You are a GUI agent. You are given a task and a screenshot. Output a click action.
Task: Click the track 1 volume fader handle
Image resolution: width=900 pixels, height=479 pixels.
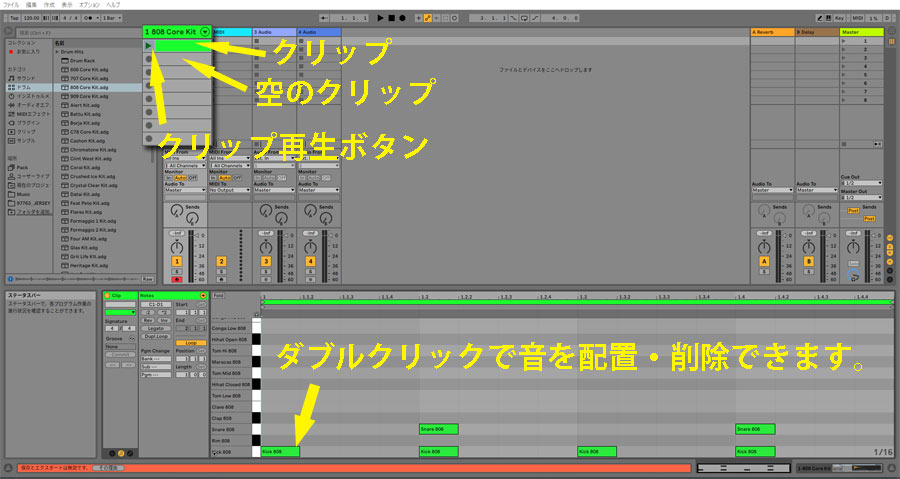coord(197,235)
